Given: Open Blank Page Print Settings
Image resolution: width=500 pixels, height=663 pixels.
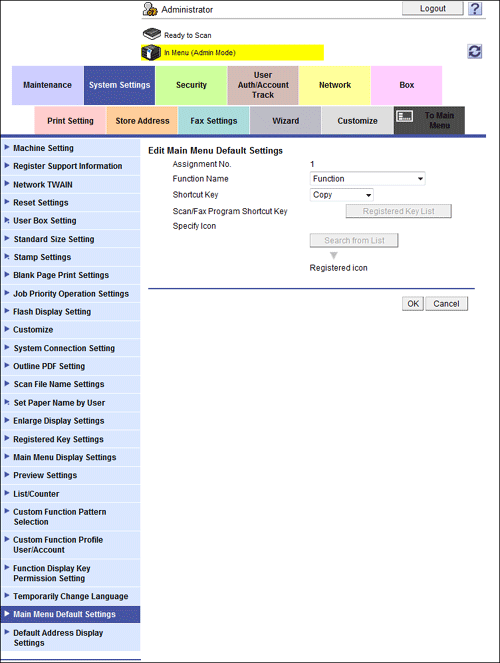Looking at the screenshot, I should [71, 275].
